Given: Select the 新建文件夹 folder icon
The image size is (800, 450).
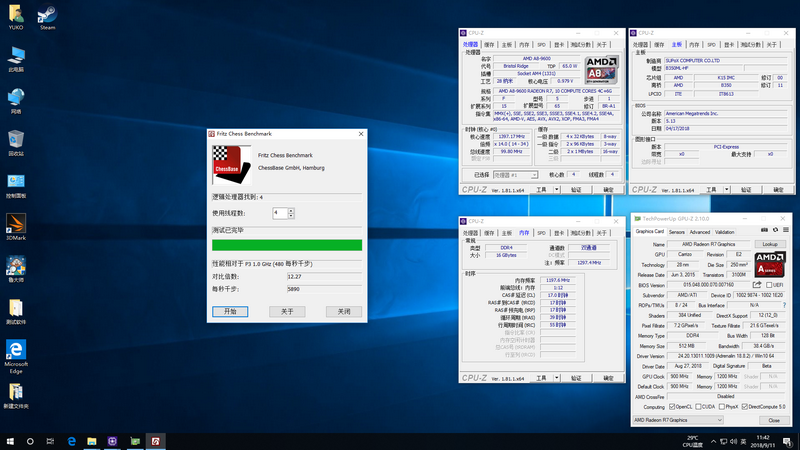Looking at the screenshot, I should coord(16,396).
